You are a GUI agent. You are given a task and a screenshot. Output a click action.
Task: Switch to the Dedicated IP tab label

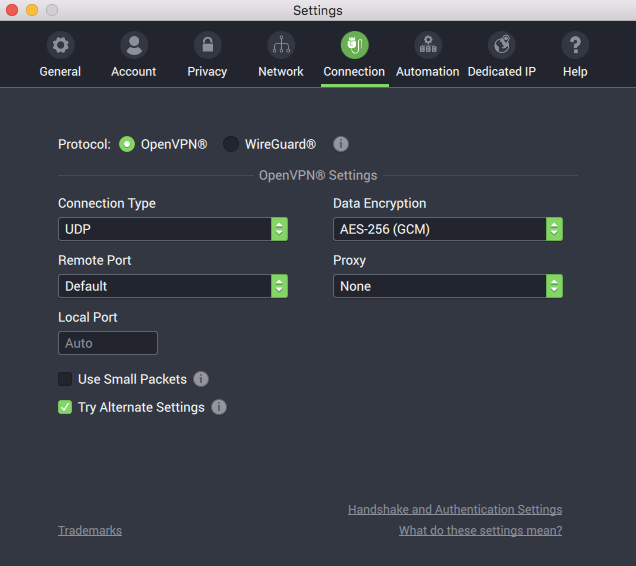pos(502,72)
